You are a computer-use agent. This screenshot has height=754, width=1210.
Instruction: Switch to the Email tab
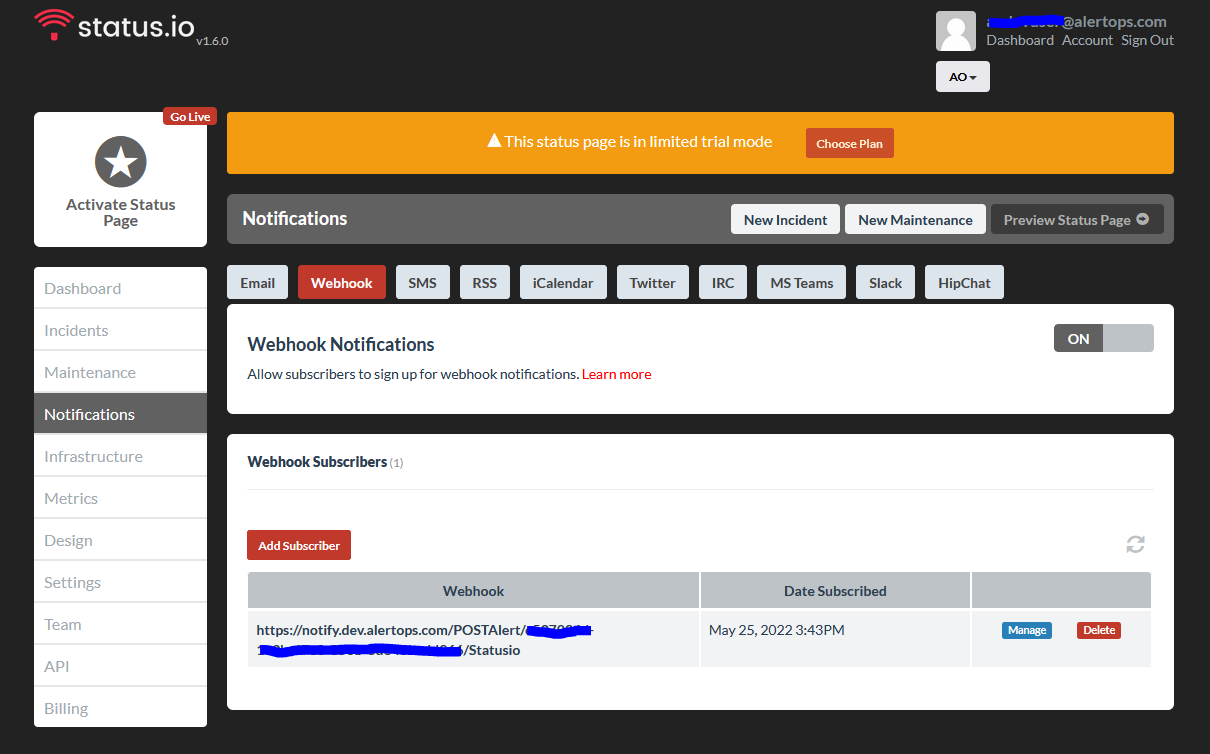257,283
